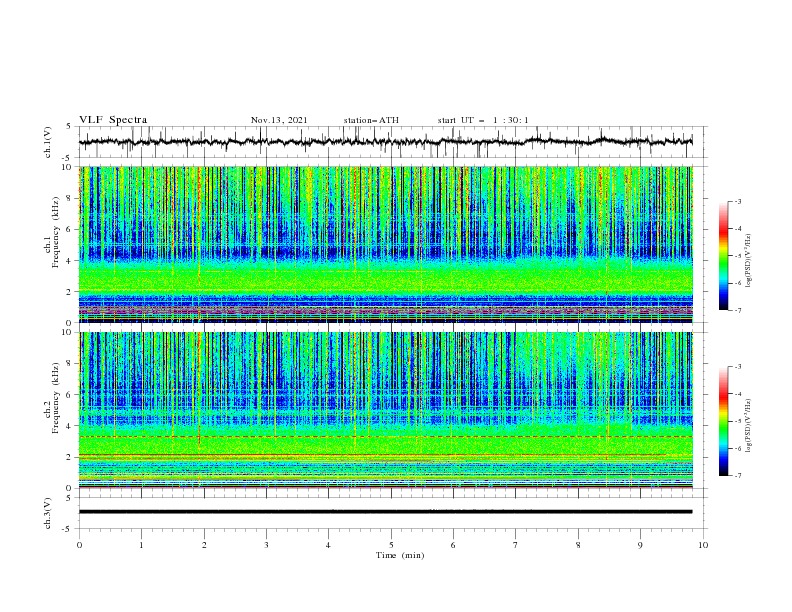This screenshot has width=792, height=612.
Task: Click time axis tick label "6"
Action: pyautogui.click(x=453, y=545)
